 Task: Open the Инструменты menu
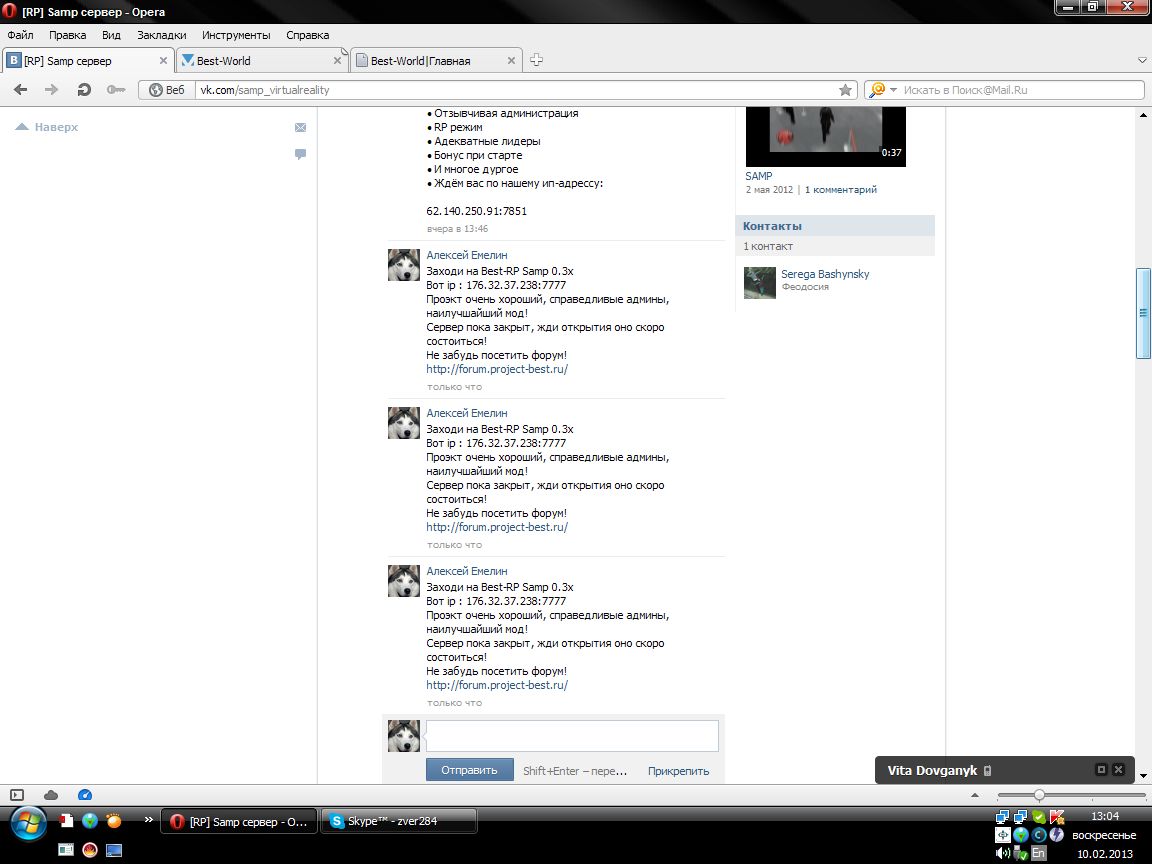(x=236, y=35)
